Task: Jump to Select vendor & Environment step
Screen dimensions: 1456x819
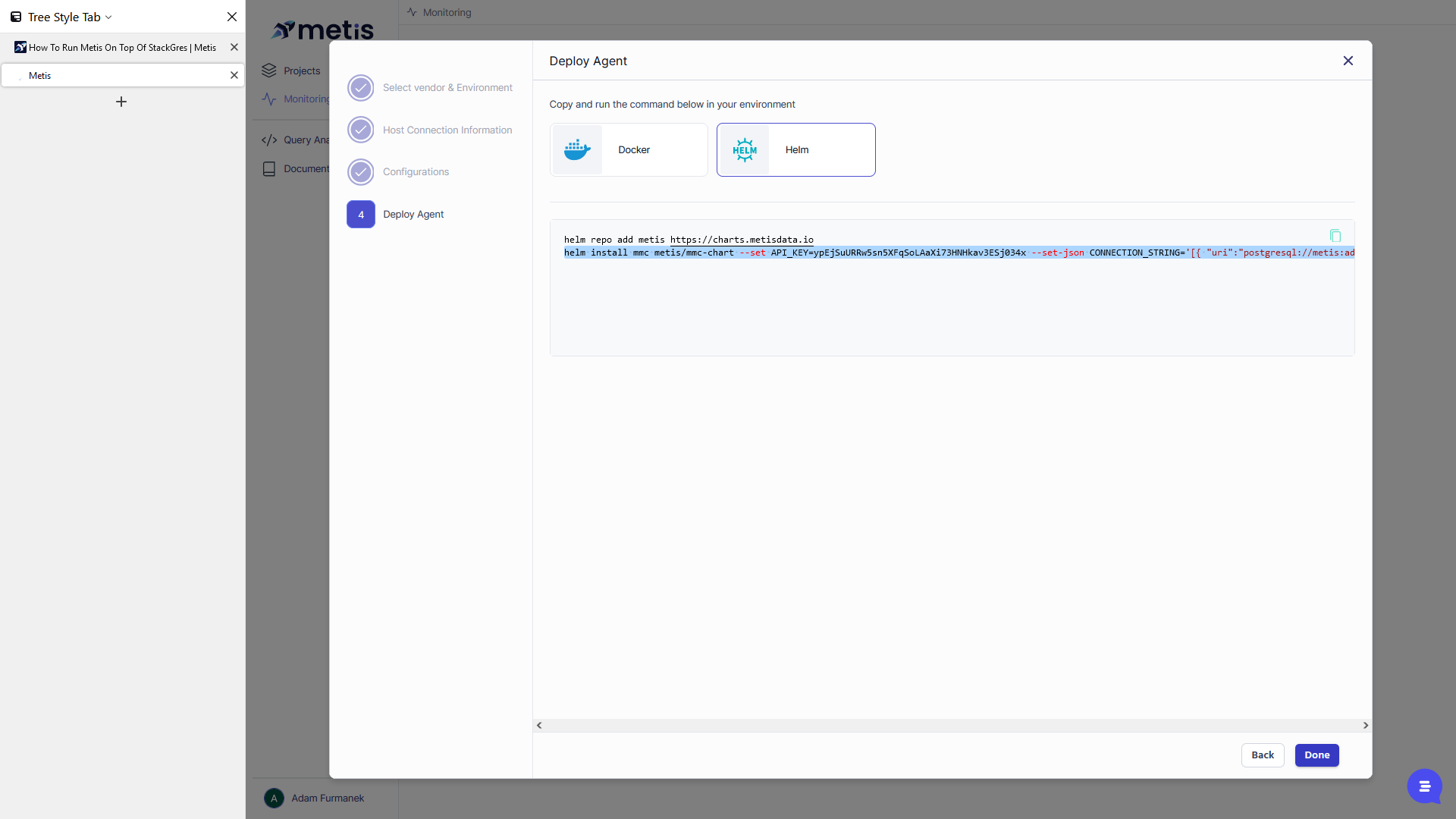Action: click(447, 88)
